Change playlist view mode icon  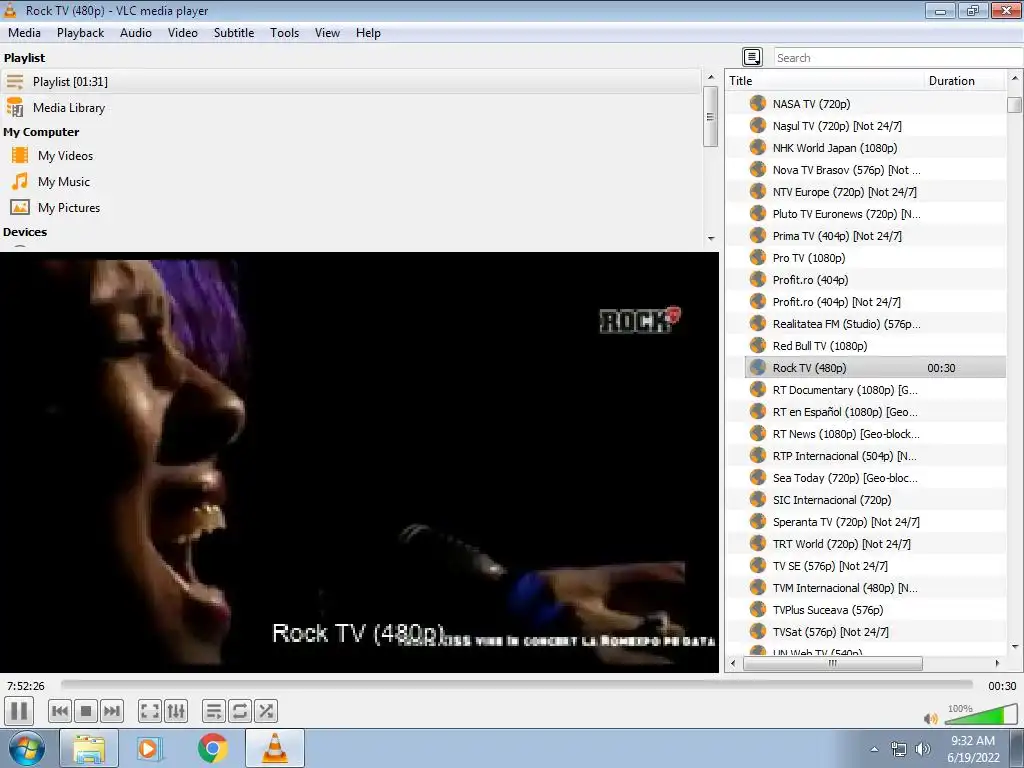(x=752, y=57)
